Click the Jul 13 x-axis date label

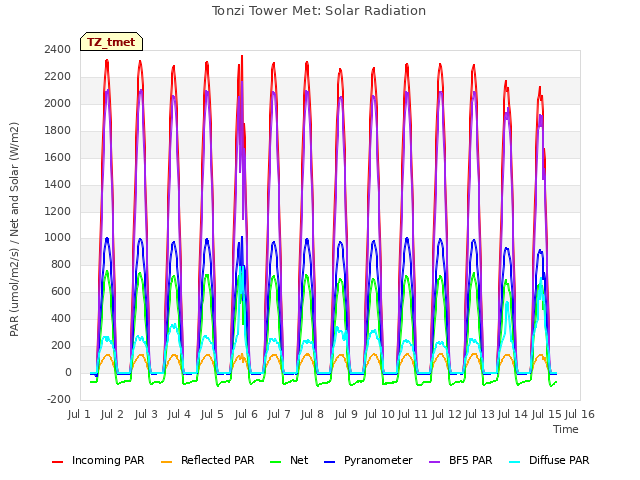pyautogui.click(x=480, y=414)
